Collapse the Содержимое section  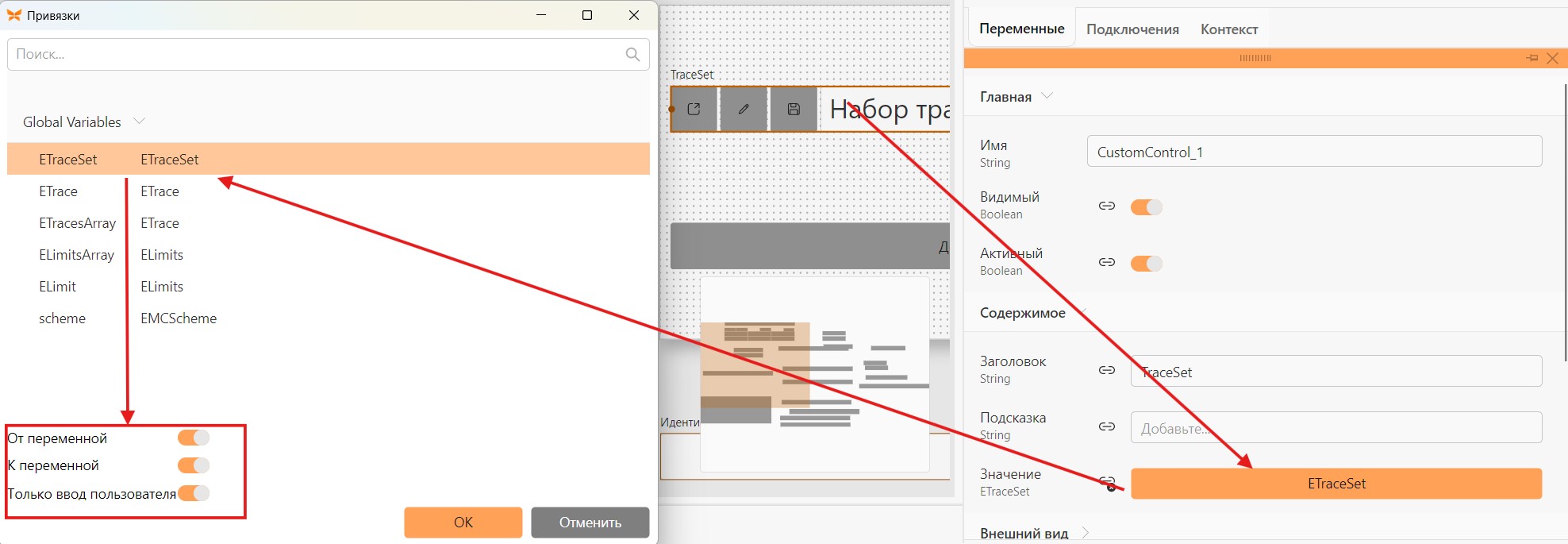1082,312
